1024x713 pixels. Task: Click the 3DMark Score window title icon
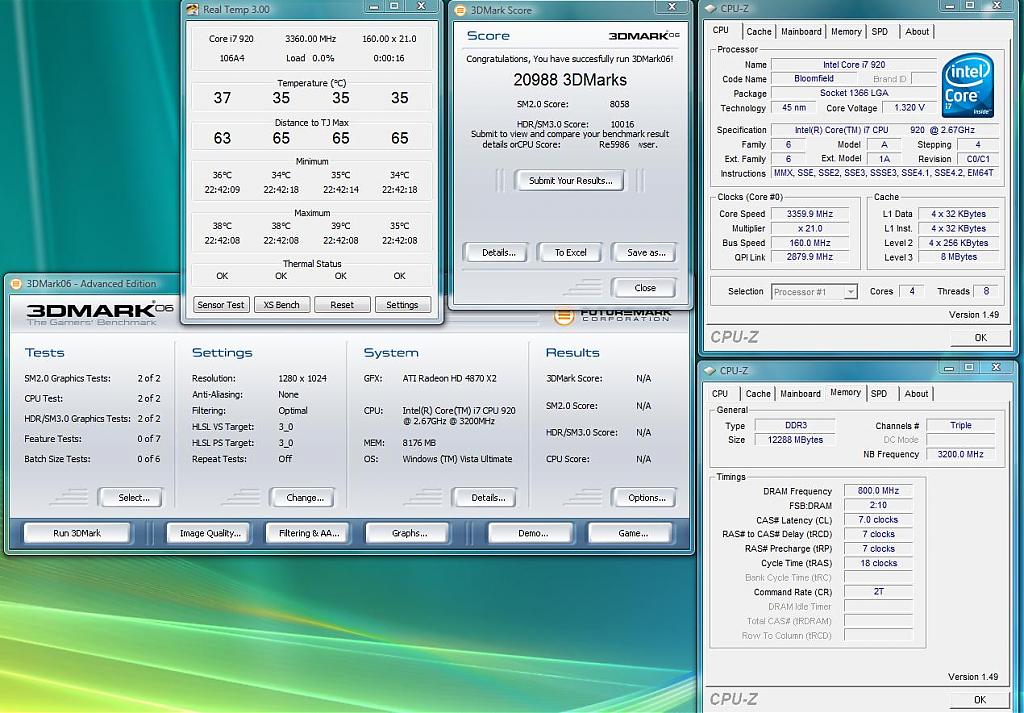pyautogui.click(x=460, y=10)
